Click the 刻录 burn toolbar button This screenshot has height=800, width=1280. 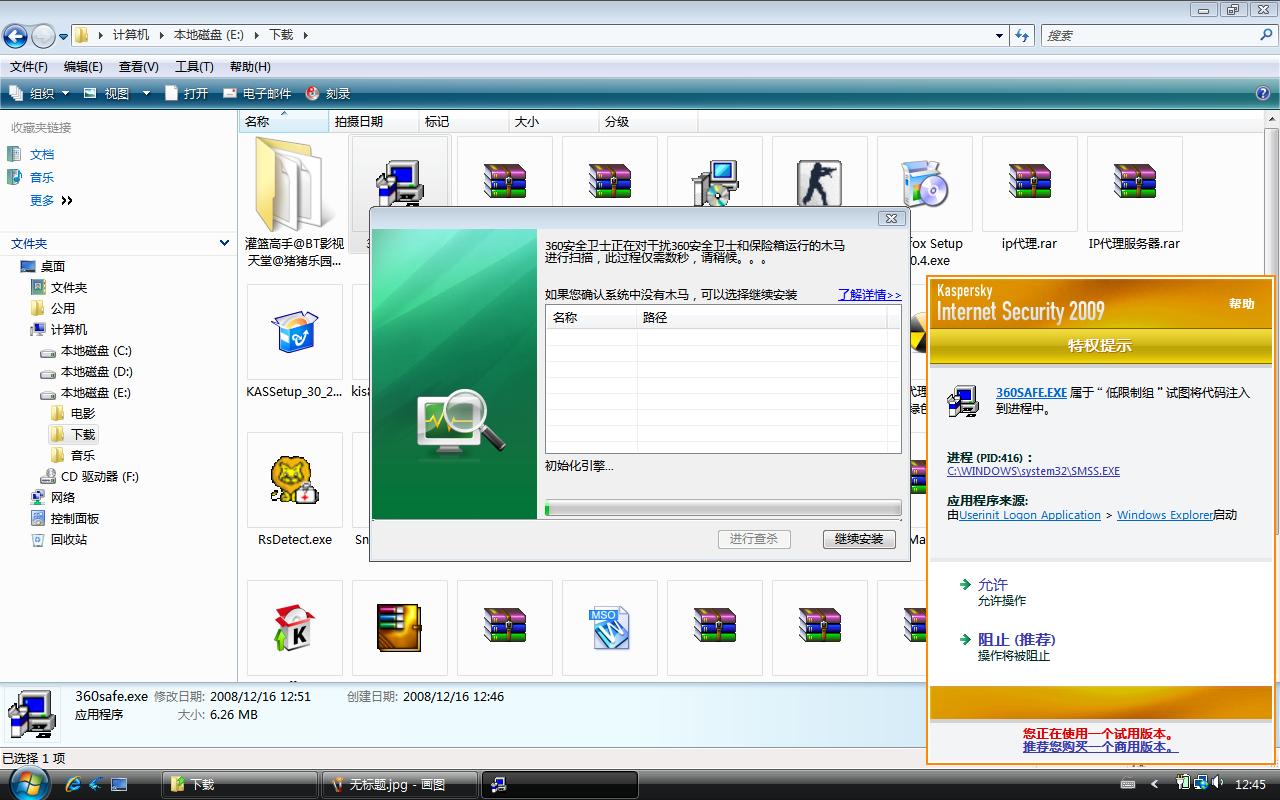(328, 93)
